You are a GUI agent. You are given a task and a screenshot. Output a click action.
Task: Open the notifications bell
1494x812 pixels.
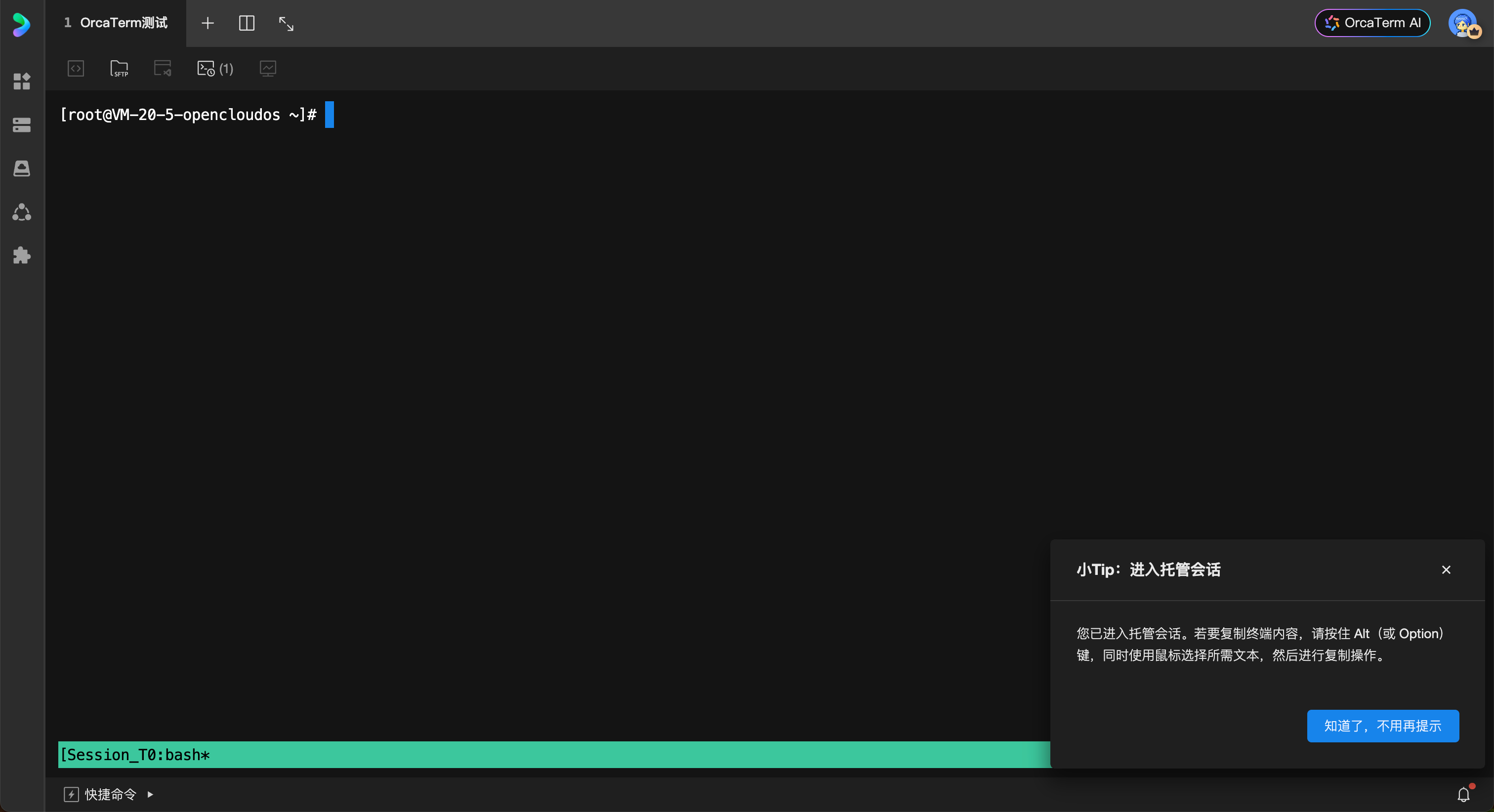click(1463, 794)
